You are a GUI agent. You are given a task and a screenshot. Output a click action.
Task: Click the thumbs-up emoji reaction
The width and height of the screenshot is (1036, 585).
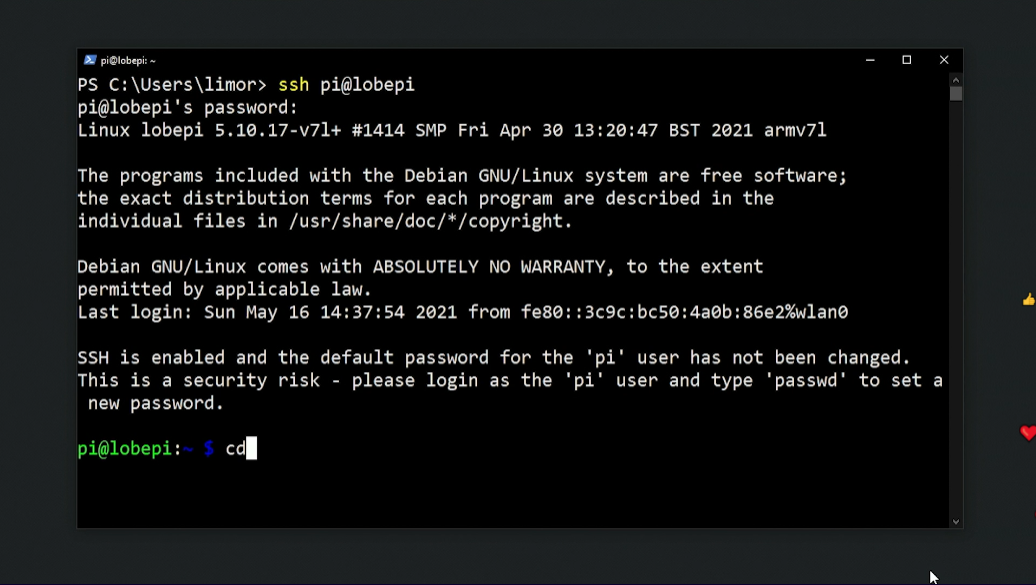point(1028,300)
